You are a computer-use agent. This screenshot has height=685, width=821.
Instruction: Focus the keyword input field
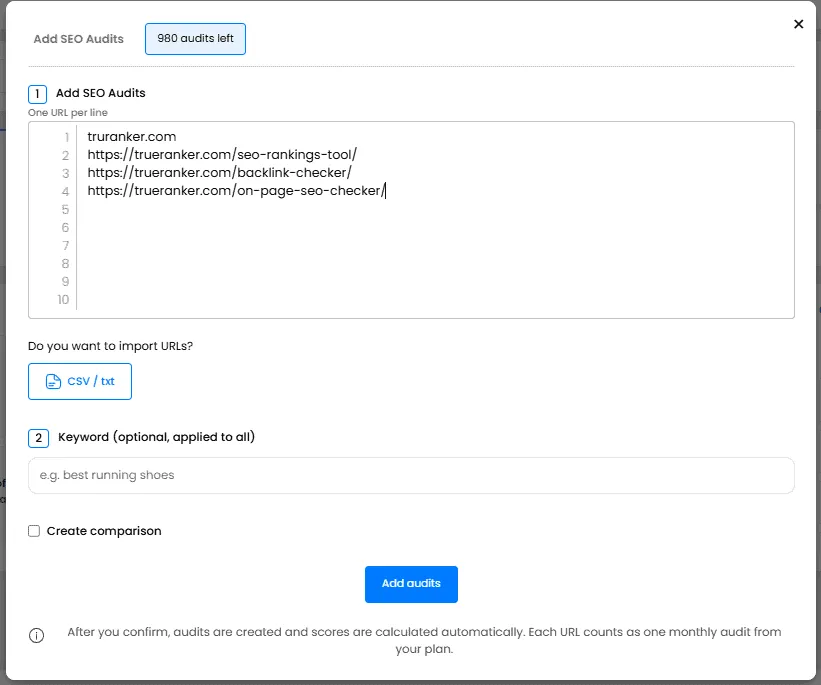411,476
